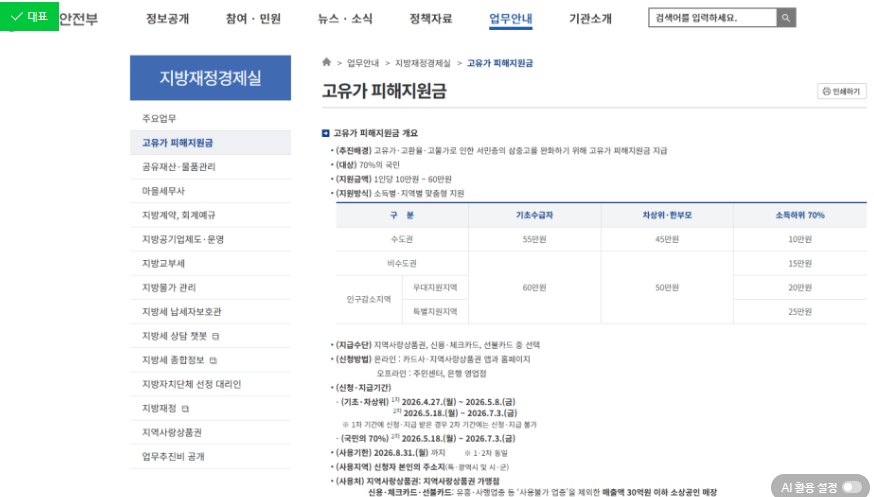Focus the 검색어를 입력하세요 search field
The height and width of the screenshot is (497, 874).
[712, 18]
